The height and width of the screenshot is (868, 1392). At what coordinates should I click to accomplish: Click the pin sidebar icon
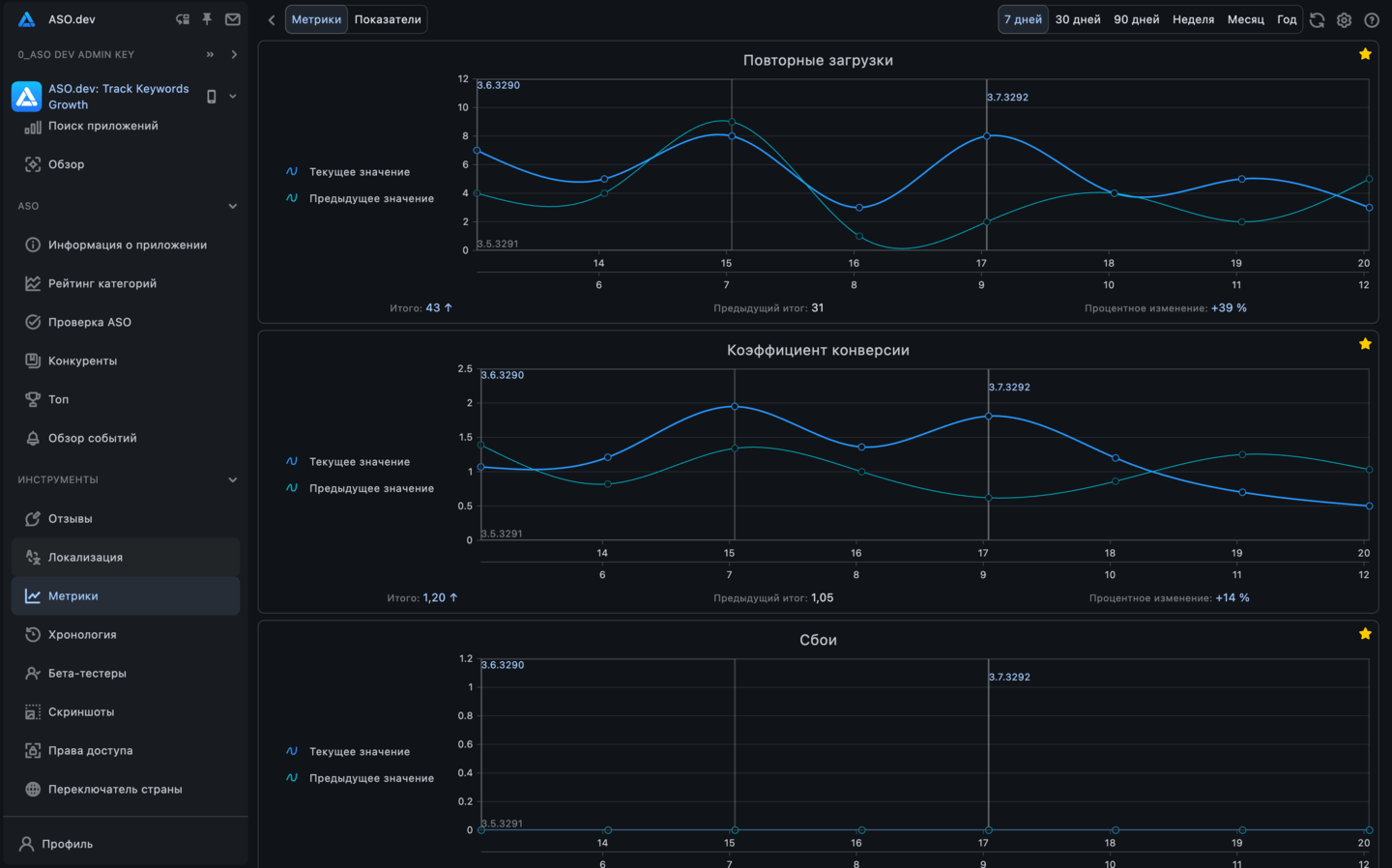coord(207,19)
